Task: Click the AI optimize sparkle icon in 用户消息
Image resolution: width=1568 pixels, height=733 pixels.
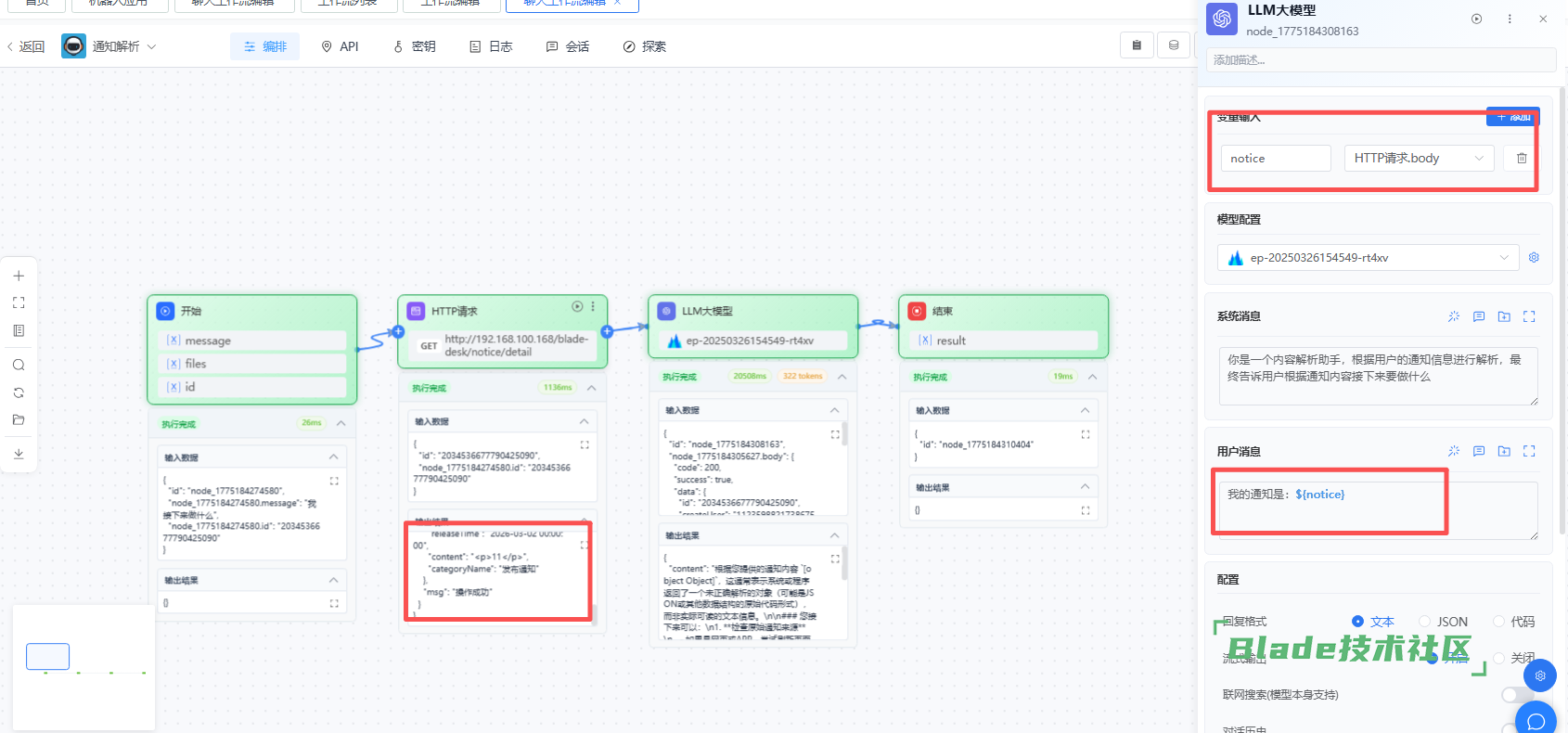Action: tap(1454, 452)
